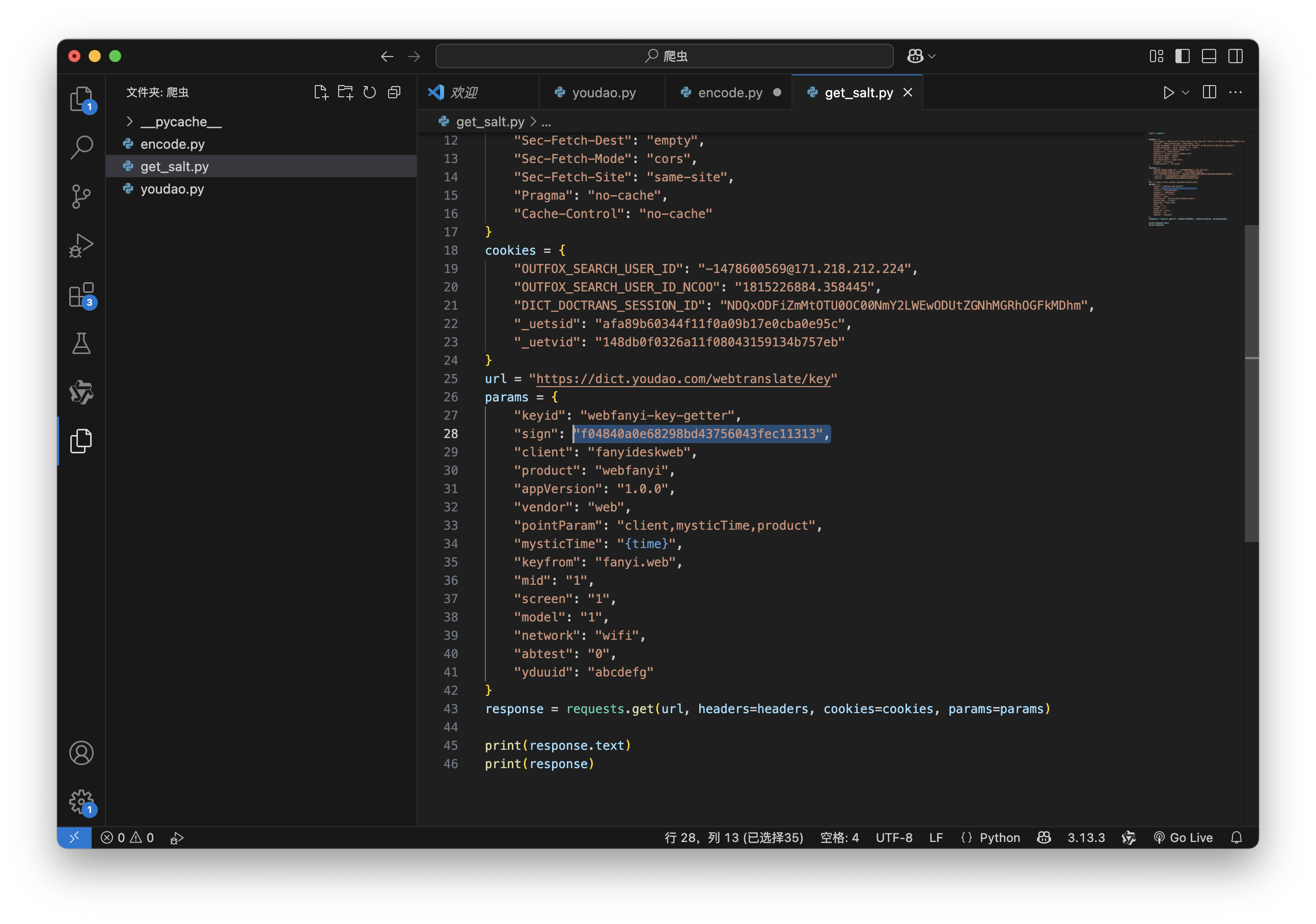This screenshot has width=1316, height=924.
Task: Click Go Live in status bar
Action: coord(1183,837)
